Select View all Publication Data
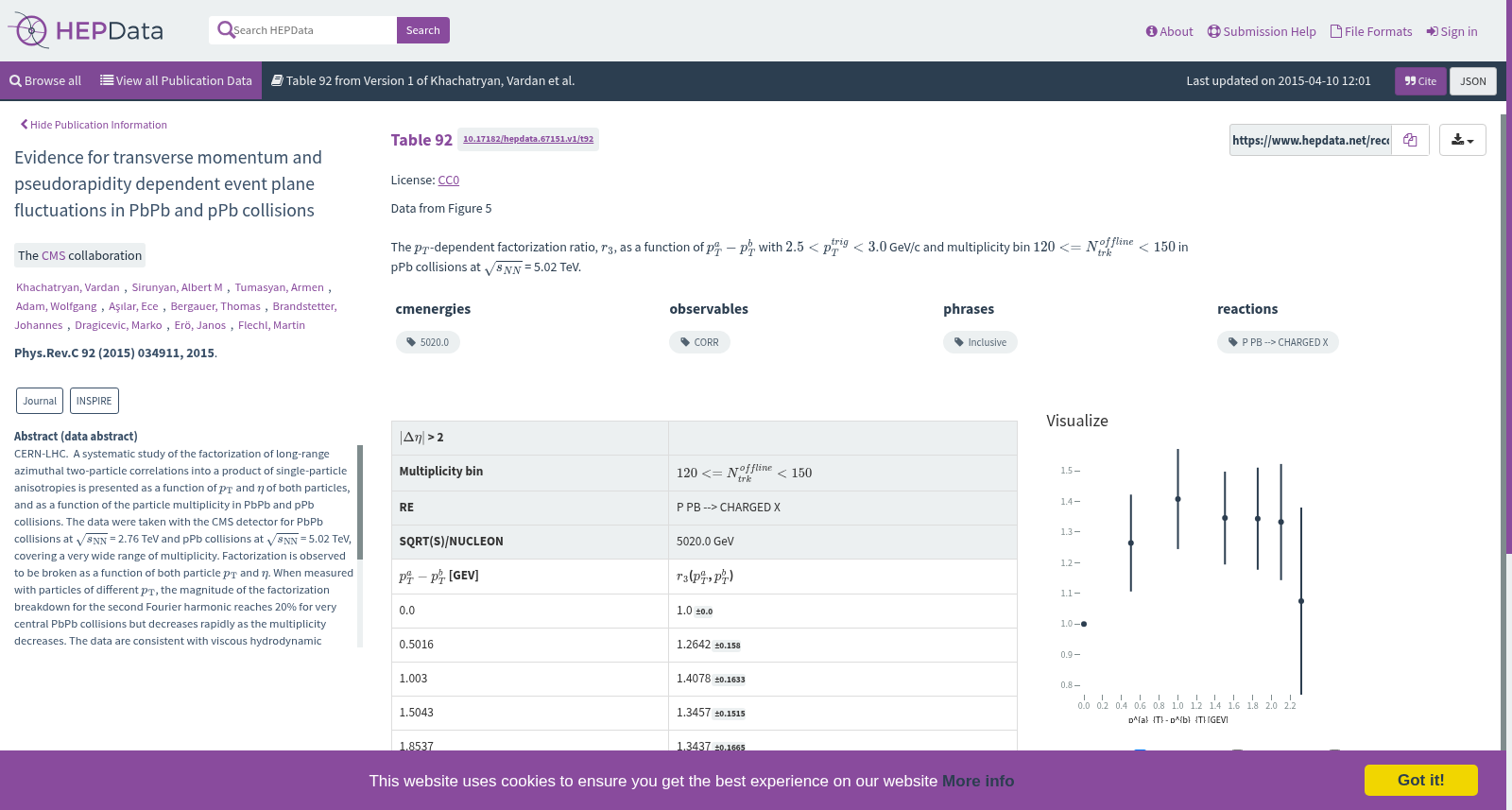The image size is (1512, 810). pyautogui.click(x=176, y=81)
